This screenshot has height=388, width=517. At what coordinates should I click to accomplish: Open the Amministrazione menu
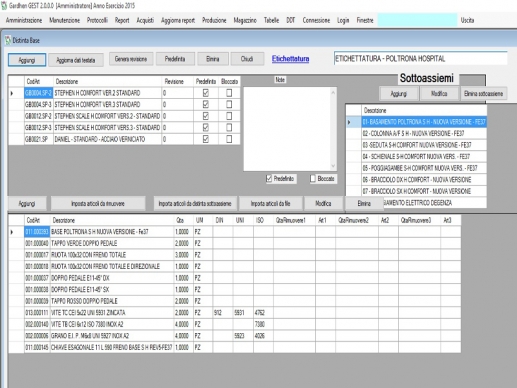tap(24, 20)
